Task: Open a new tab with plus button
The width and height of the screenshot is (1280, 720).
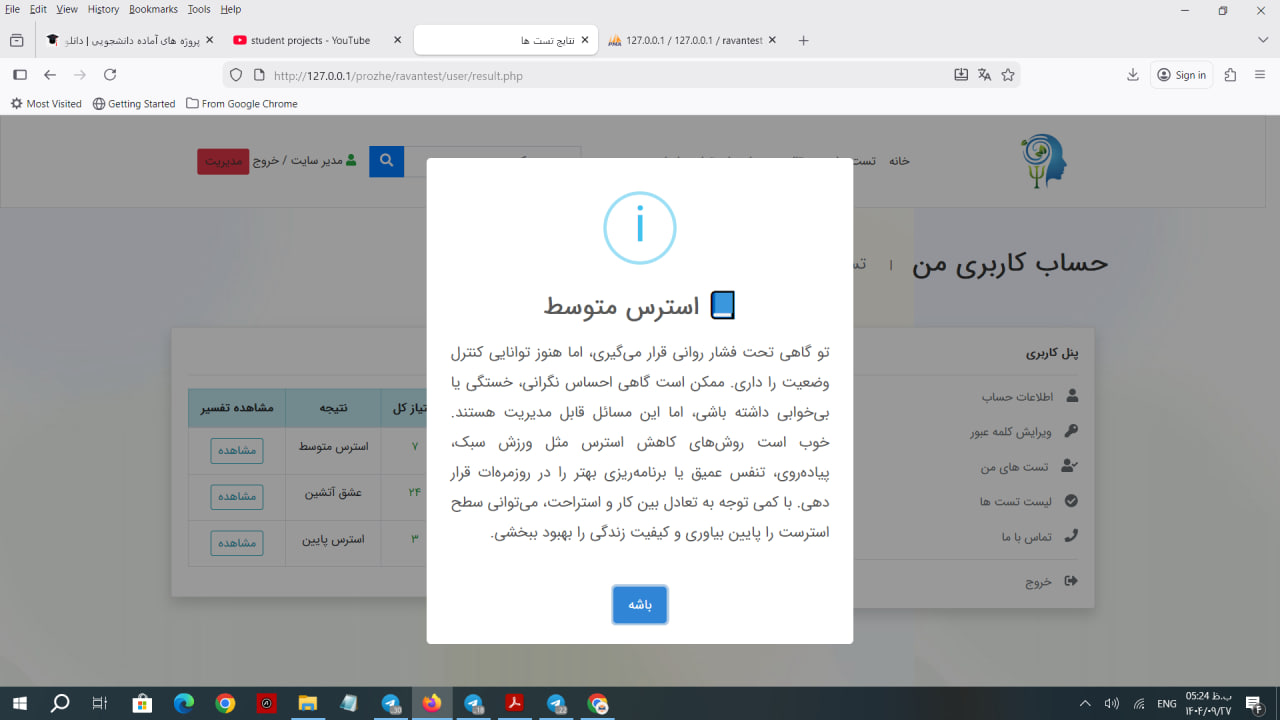Action: [803, 40]
